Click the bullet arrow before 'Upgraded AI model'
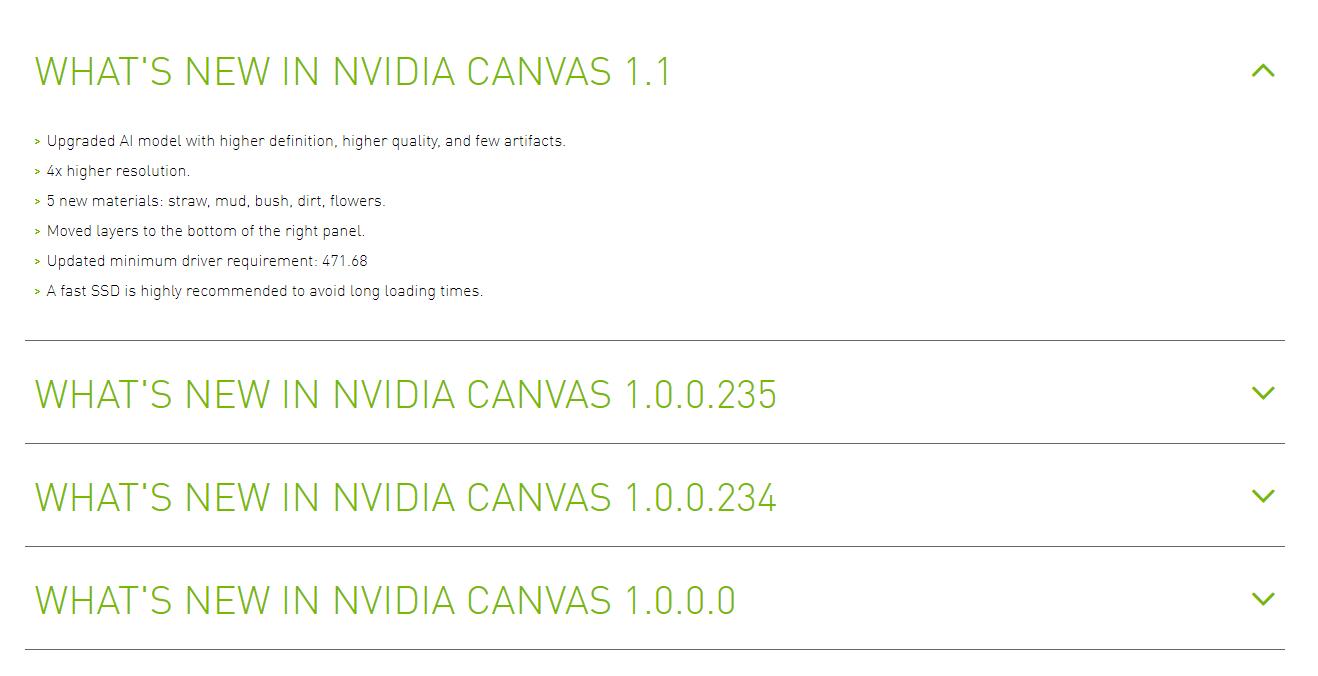 (38, 142)
